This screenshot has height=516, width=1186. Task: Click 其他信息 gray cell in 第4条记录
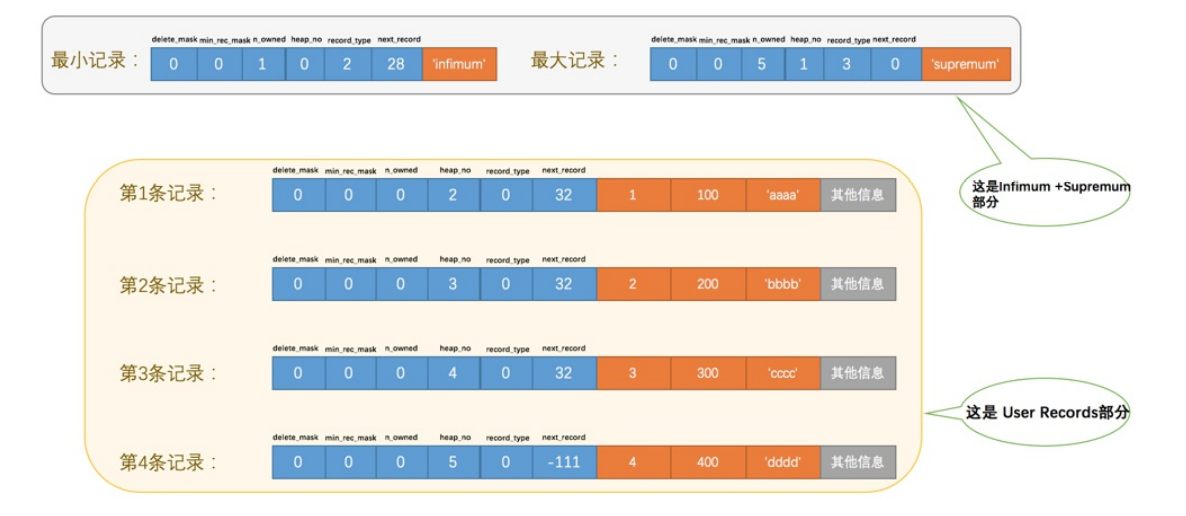(x=858, y=462)
